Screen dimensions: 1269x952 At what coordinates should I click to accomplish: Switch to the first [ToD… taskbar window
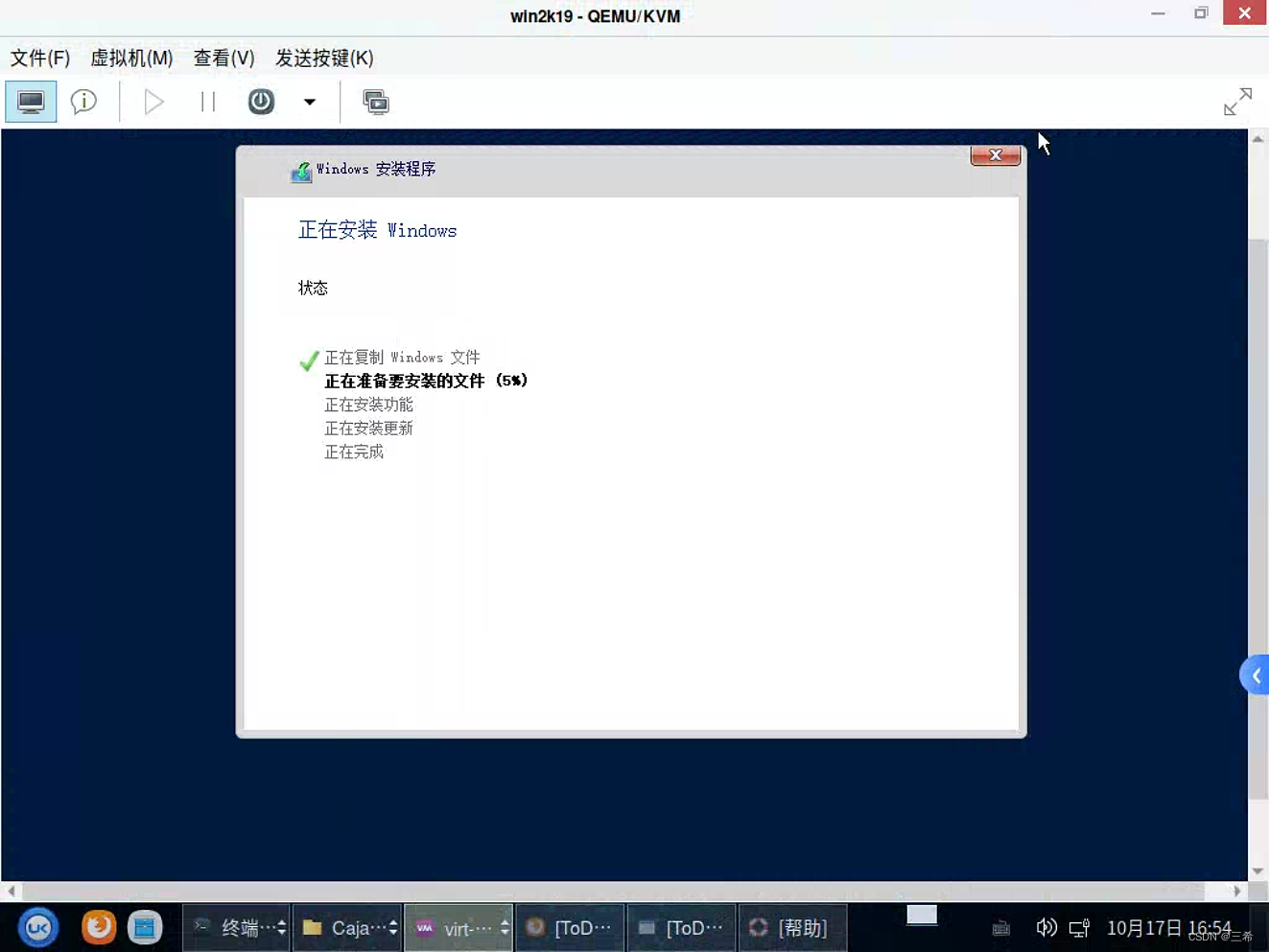point(570,927)
